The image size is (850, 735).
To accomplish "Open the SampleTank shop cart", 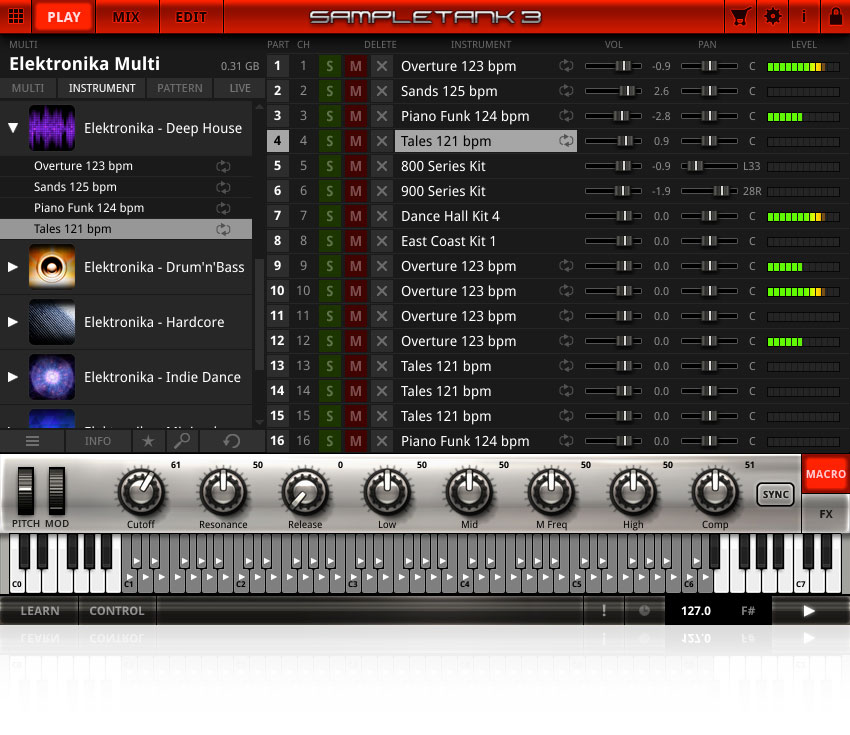I will (x=741, y=16).
